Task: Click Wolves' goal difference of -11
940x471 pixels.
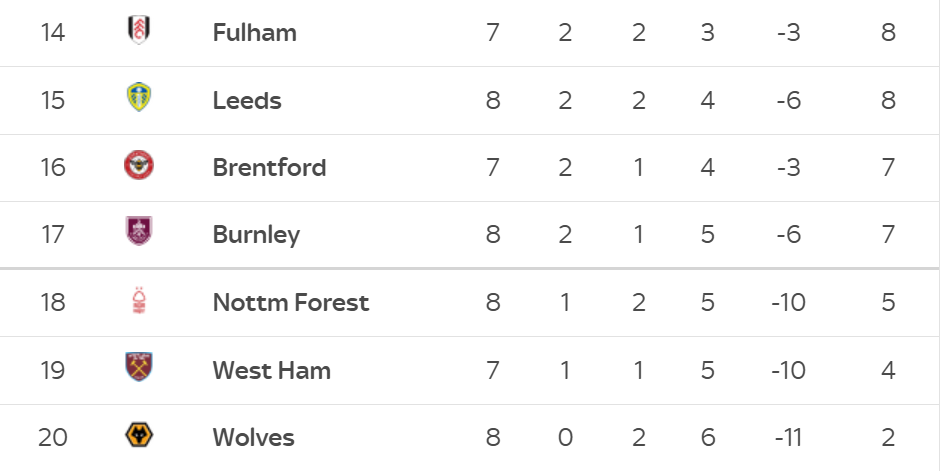Action: pyautogui.click(x=788, y=437)
